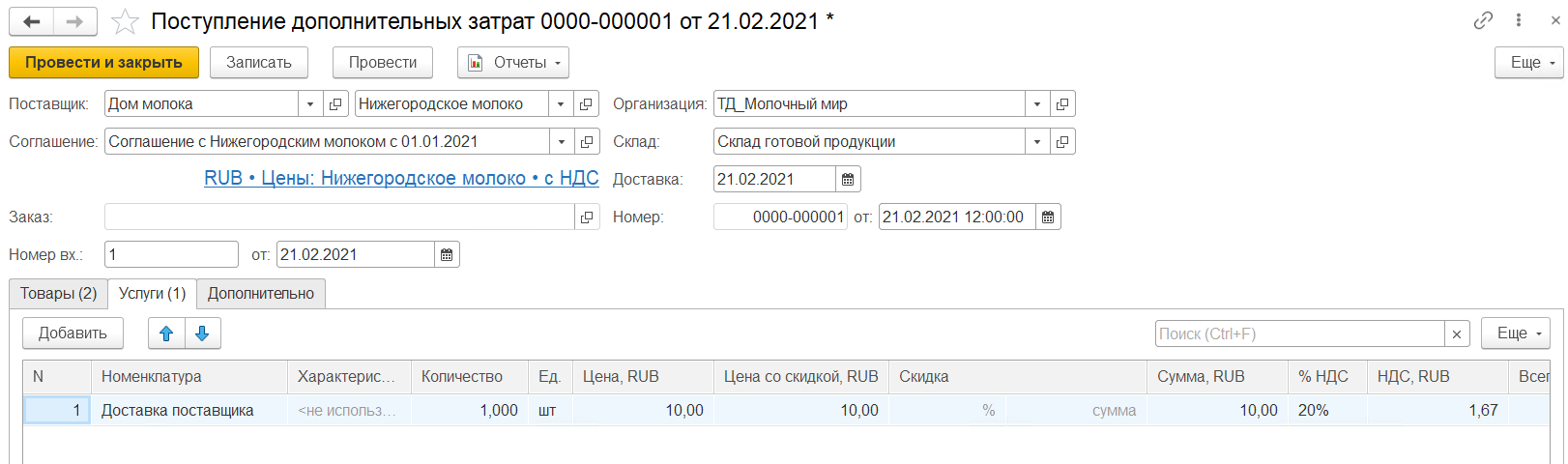Open Склад record via open icon
1568x464 pixels.
pos(1062,141)
